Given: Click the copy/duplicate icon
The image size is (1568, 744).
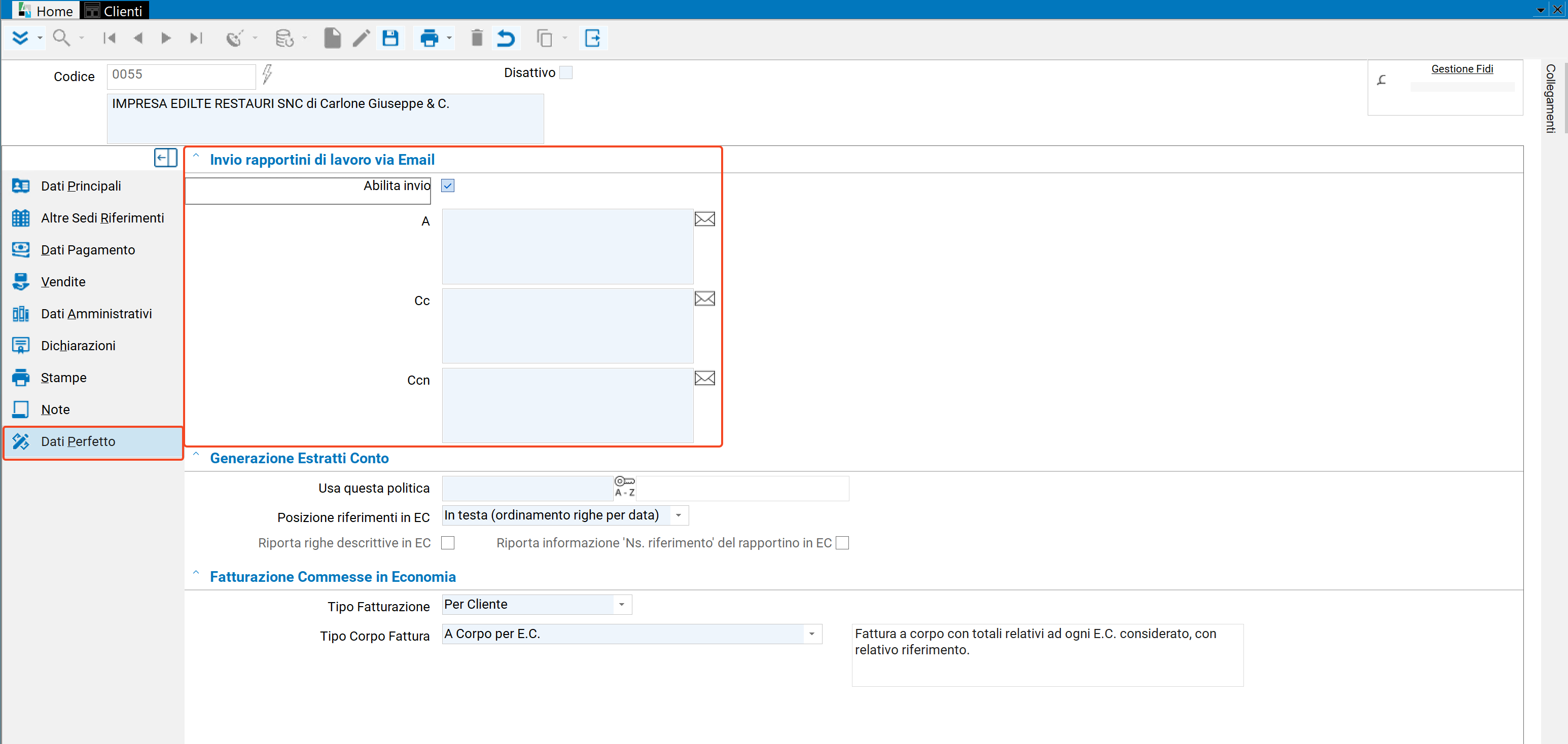Looking at the screenshot, I should (x=544, y=39).
